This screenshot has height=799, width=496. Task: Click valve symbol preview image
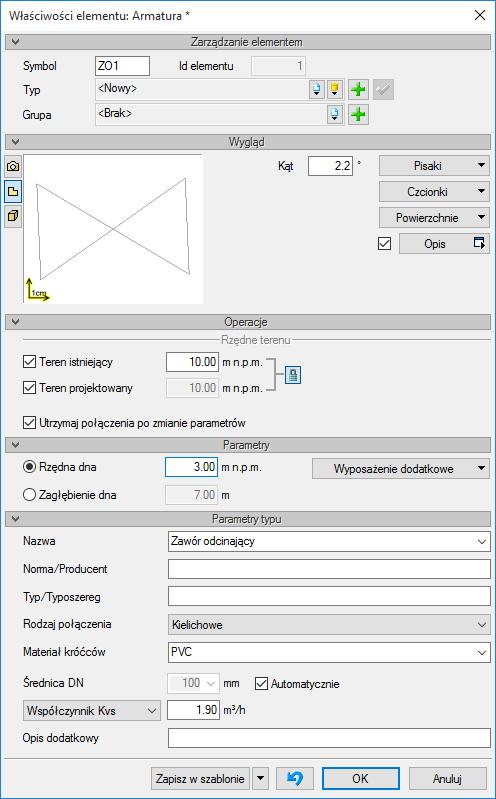pyautogui.click(x=113, y=229)
